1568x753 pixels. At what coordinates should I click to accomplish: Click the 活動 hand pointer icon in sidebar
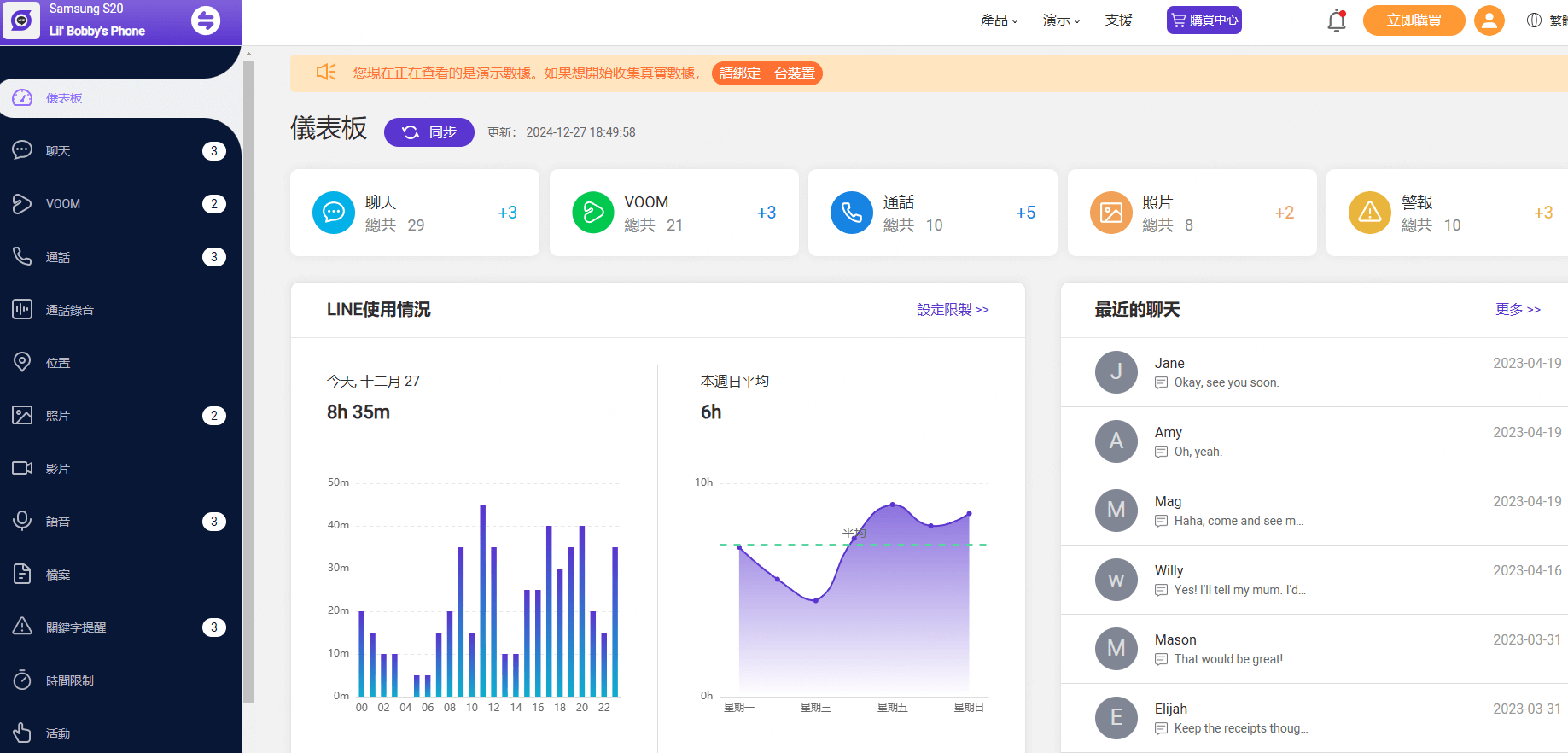[22, 733]
